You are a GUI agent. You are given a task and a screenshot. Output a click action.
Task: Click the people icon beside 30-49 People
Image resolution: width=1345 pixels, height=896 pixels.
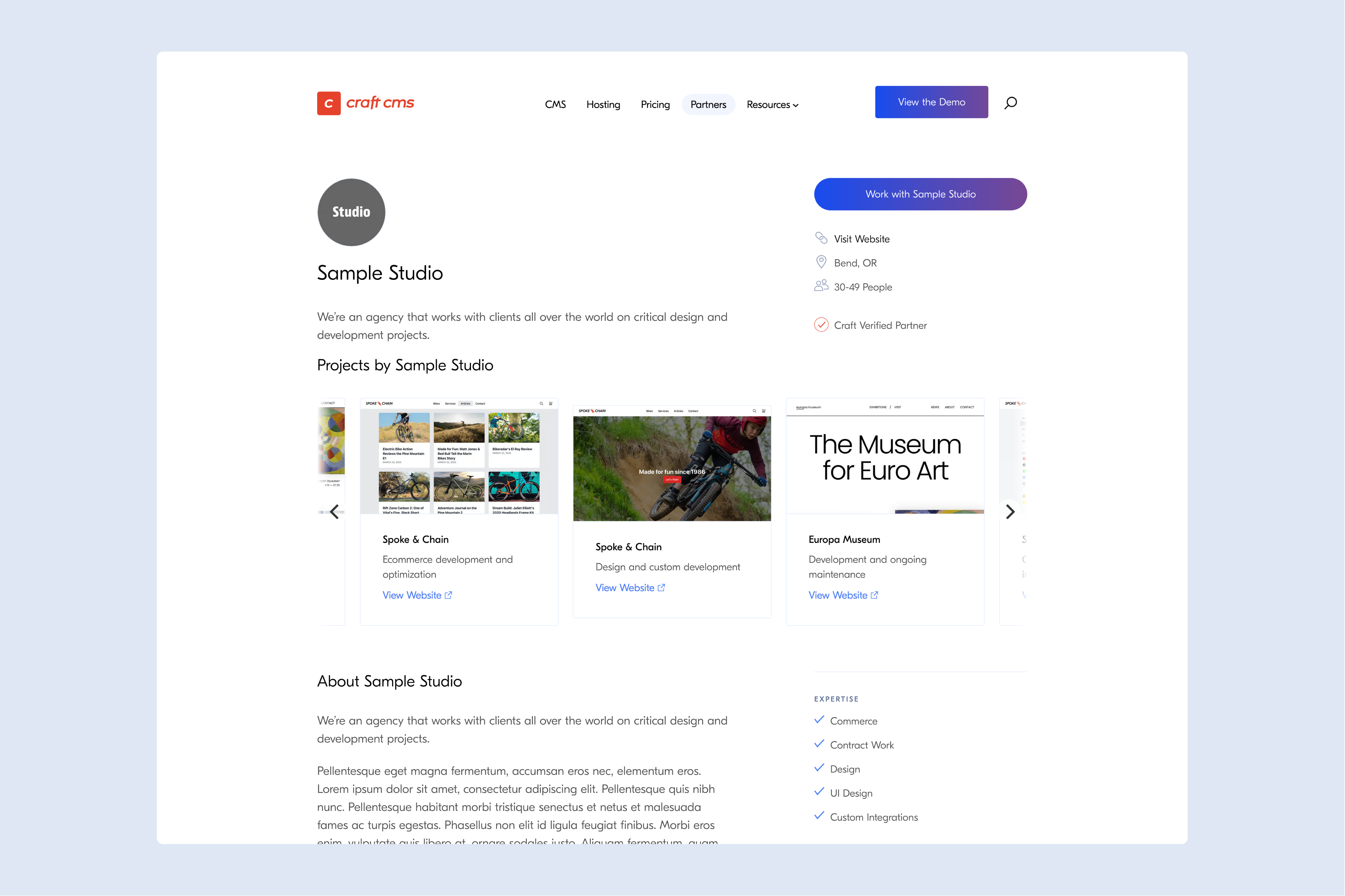pos(821,286)
